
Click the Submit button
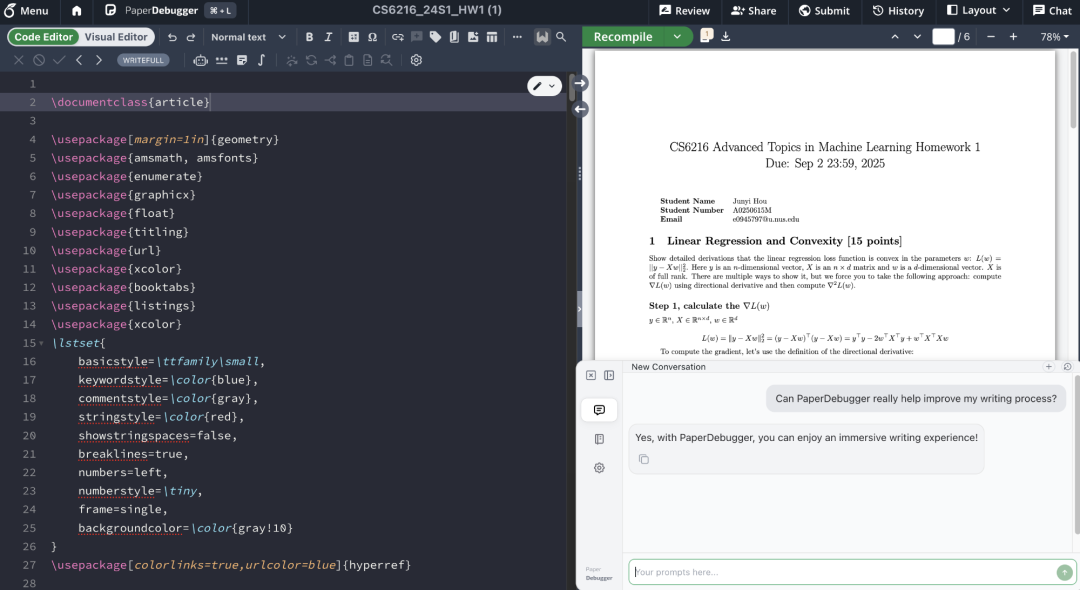[x=824, y=11]
